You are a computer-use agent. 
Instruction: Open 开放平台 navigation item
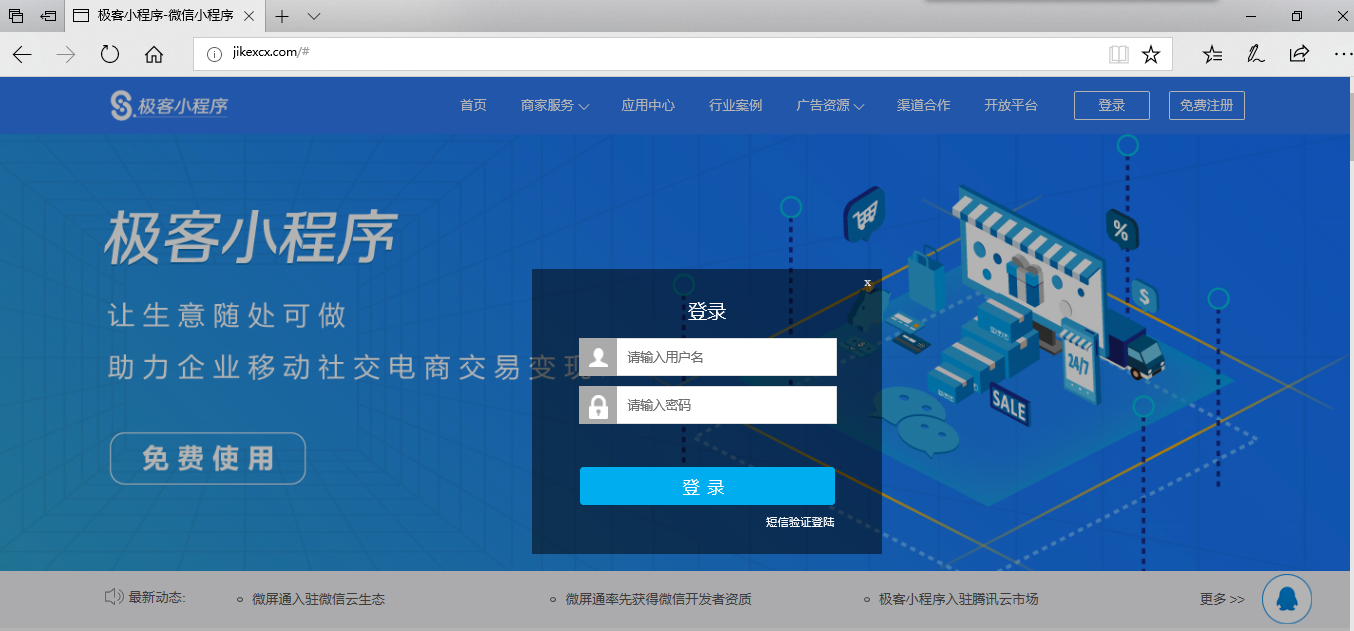click(1011, 105)
